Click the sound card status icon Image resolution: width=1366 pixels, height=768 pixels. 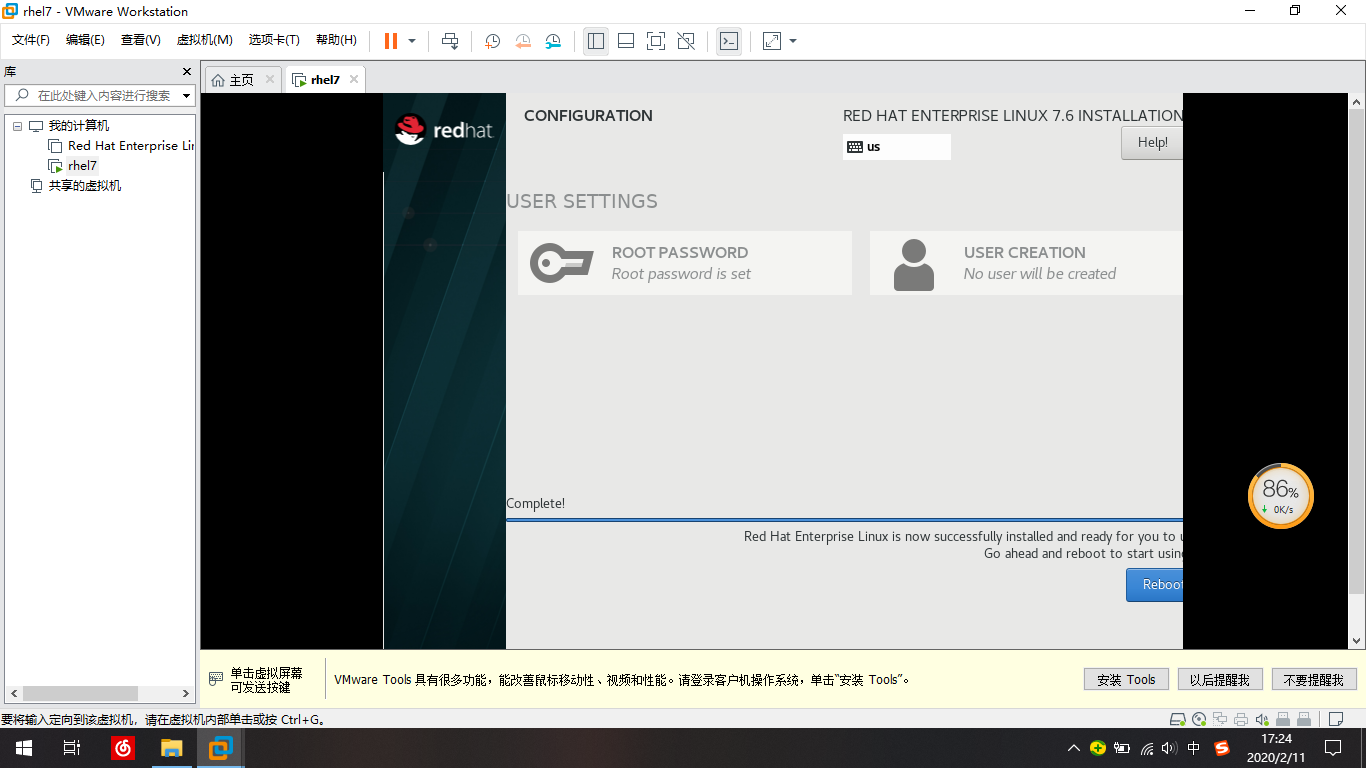pyautogui.click(x=1262, y=719)
